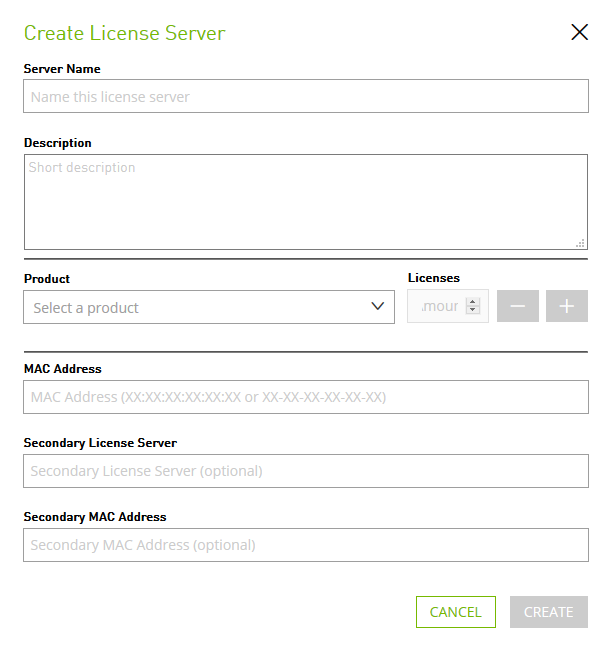This screenshot has width=610, height=649.
Task: Focus the Licenses amount number field
Action: [437, 307]
